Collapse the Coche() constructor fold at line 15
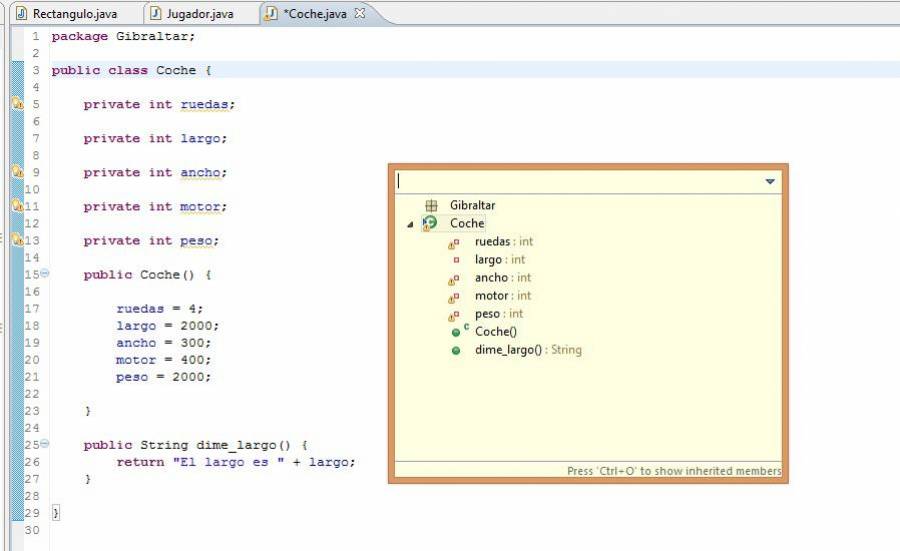 (44, 274)
